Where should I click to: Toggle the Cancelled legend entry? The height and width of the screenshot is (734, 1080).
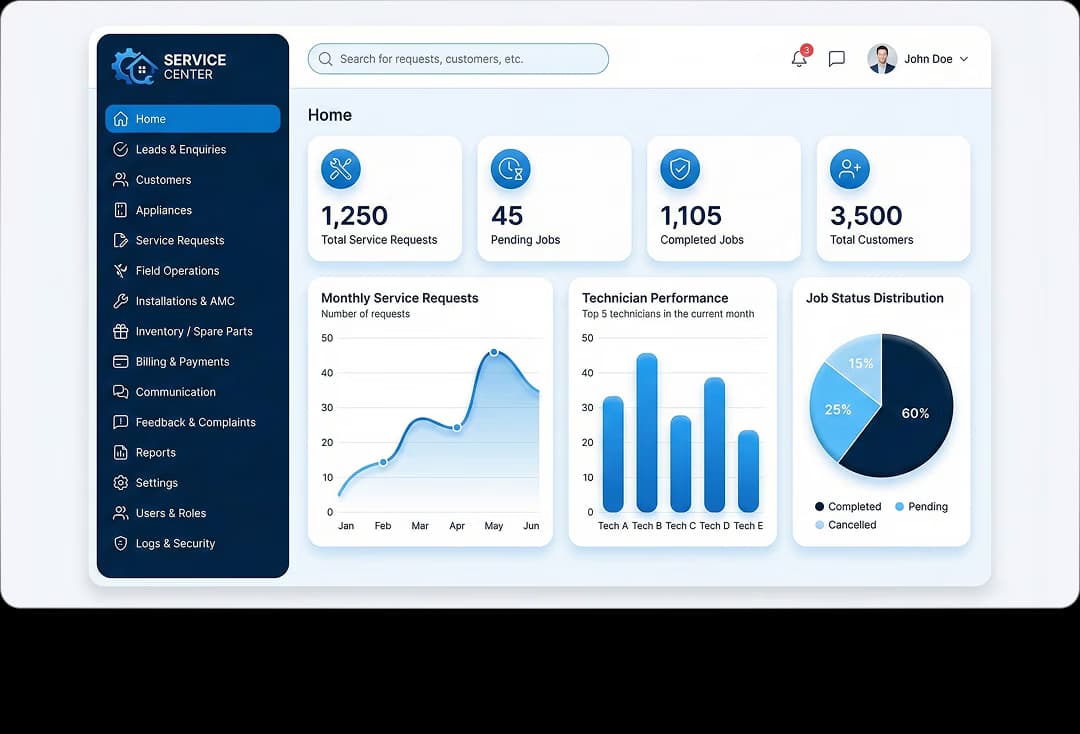pyautogui.click(x=845, y=524)
